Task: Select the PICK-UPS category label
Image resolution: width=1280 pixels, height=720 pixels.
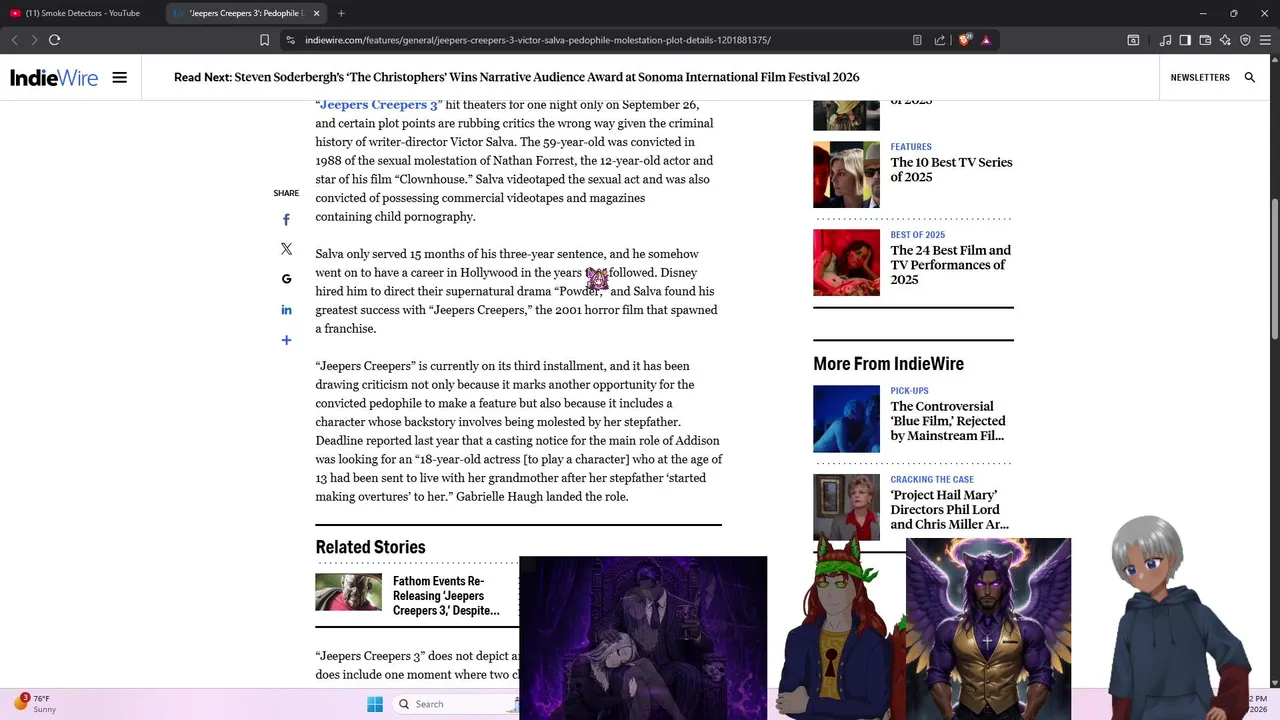Action: [x=909, y=391]
